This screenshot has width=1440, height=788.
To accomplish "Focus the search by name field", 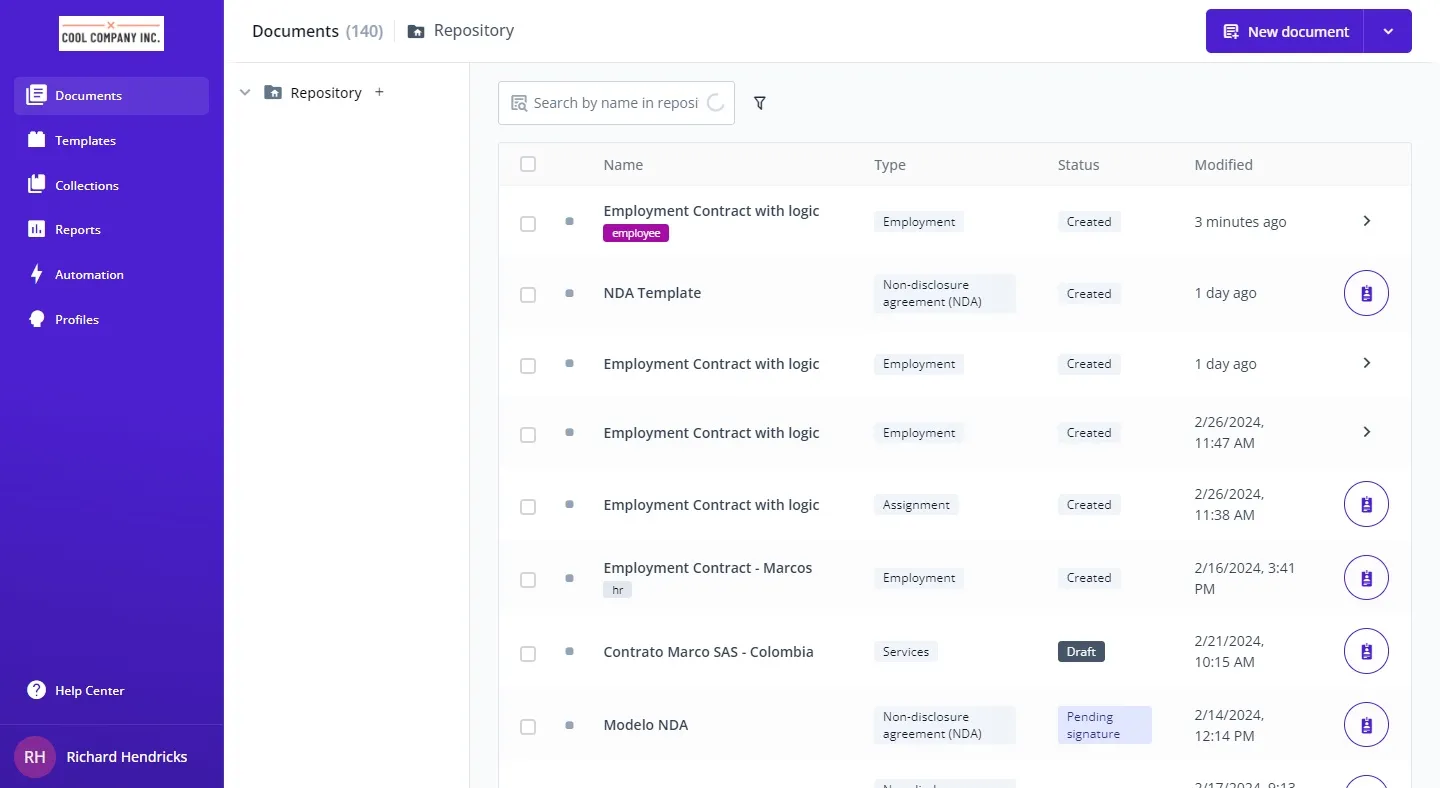I will pyautogui.click(x=614, y=103).
